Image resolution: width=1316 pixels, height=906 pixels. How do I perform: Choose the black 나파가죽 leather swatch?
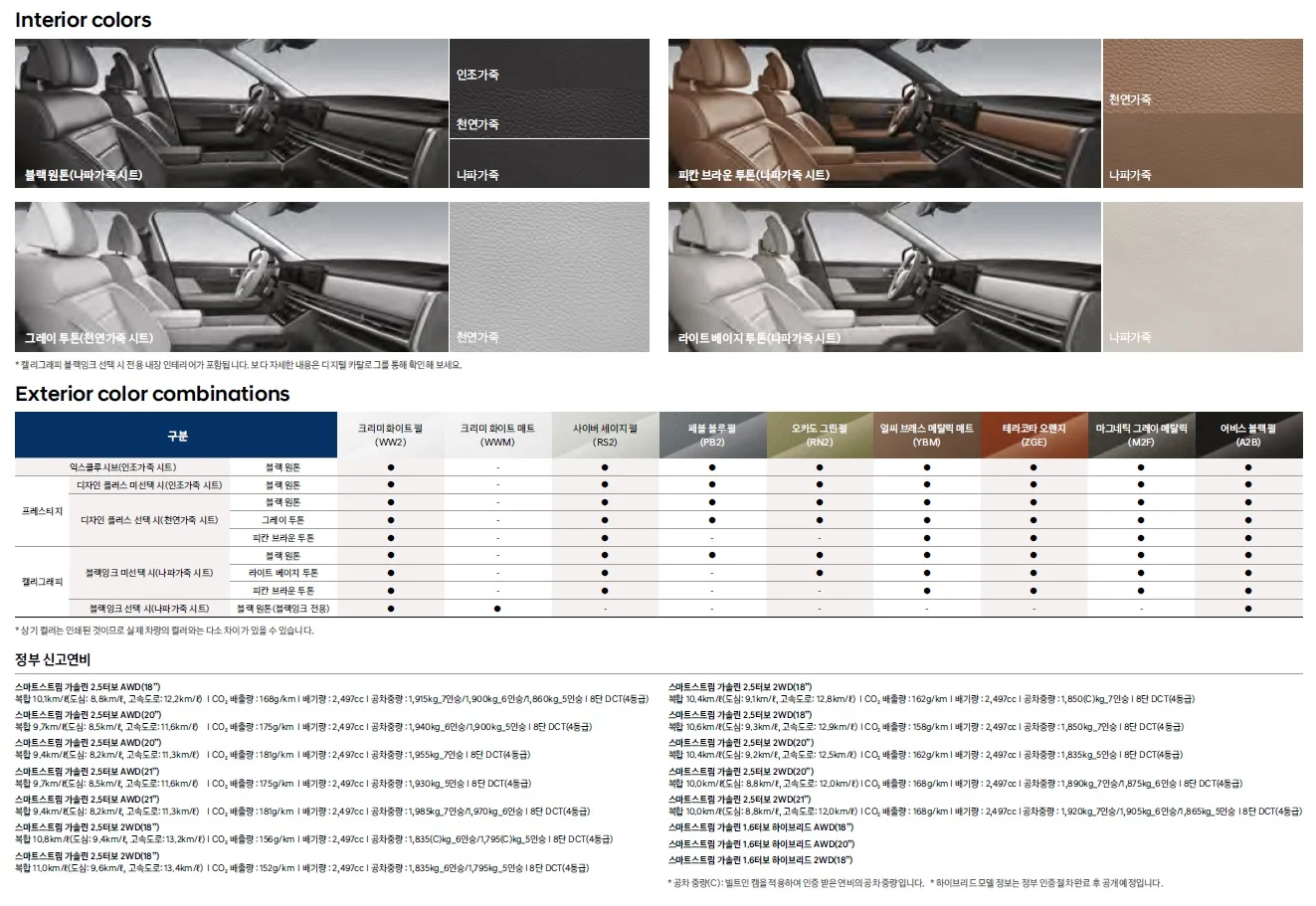[x=549, y=164]
